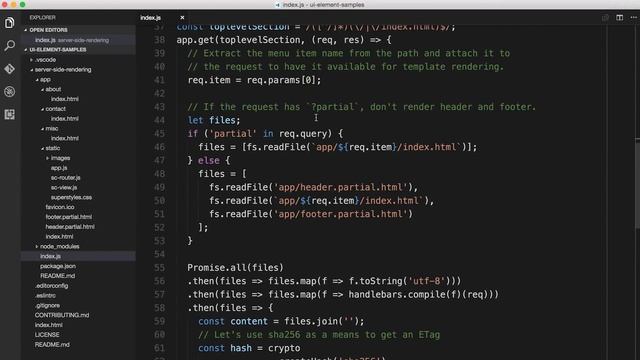Click the Open Changes icon in editor title

coord(605,18)
